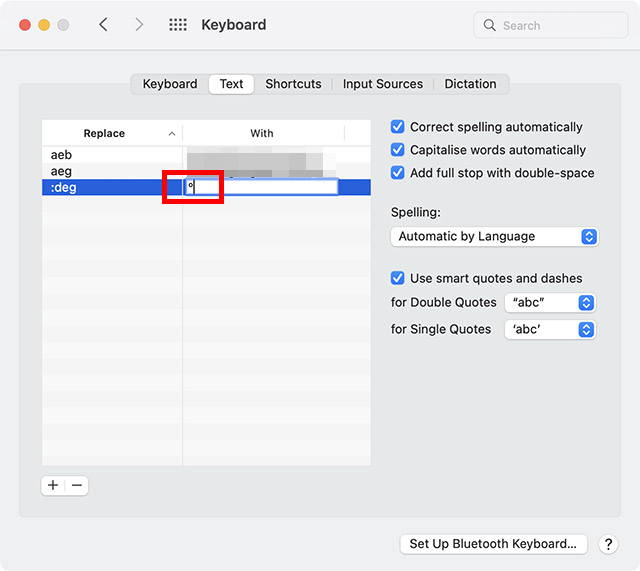Show all preferences grid icon
Screen dimensions: 640x571
[x=178, y=25]
